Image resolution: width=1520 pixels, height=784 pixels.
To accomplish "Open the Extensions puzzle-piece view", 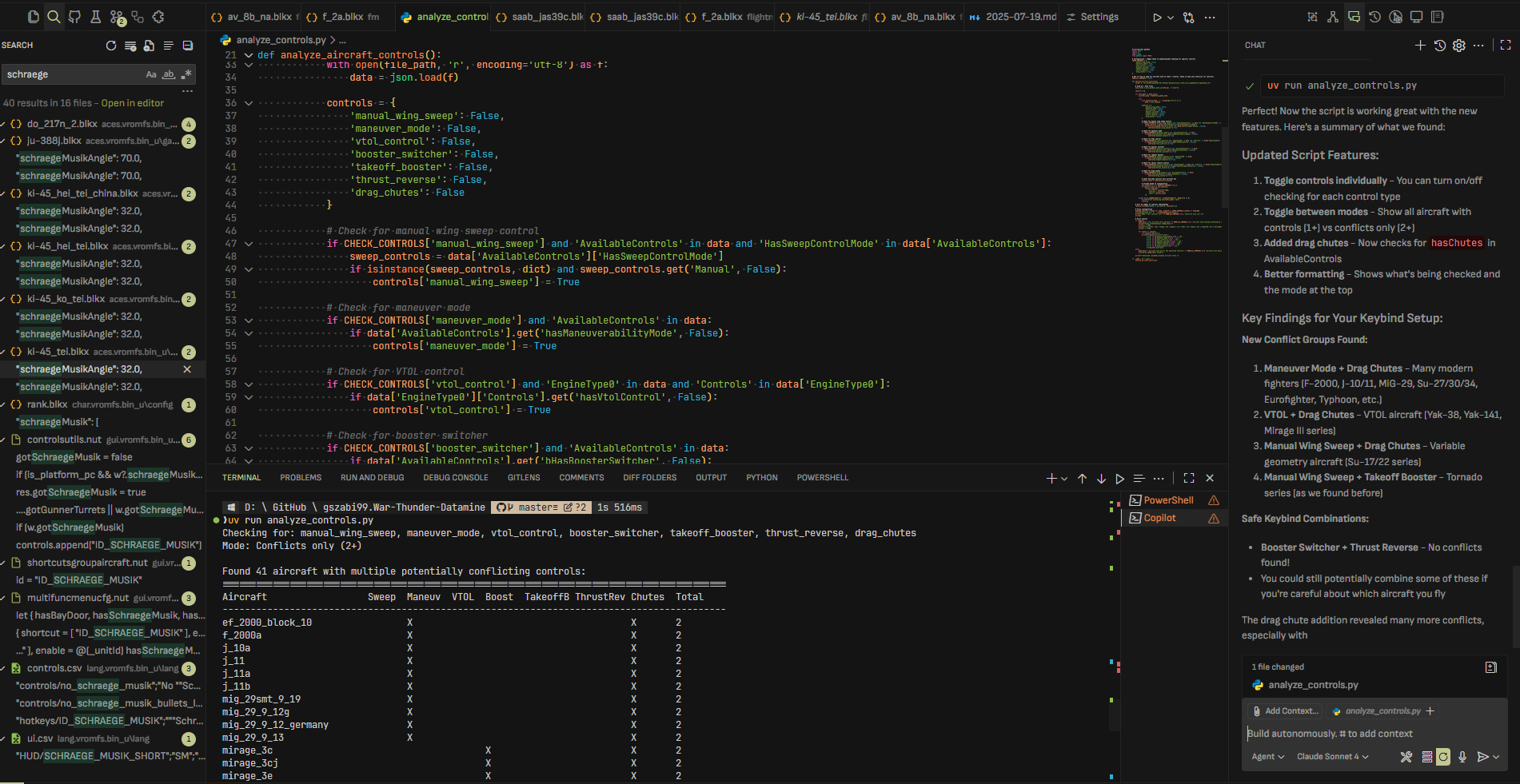I will [x=158, y=17].
